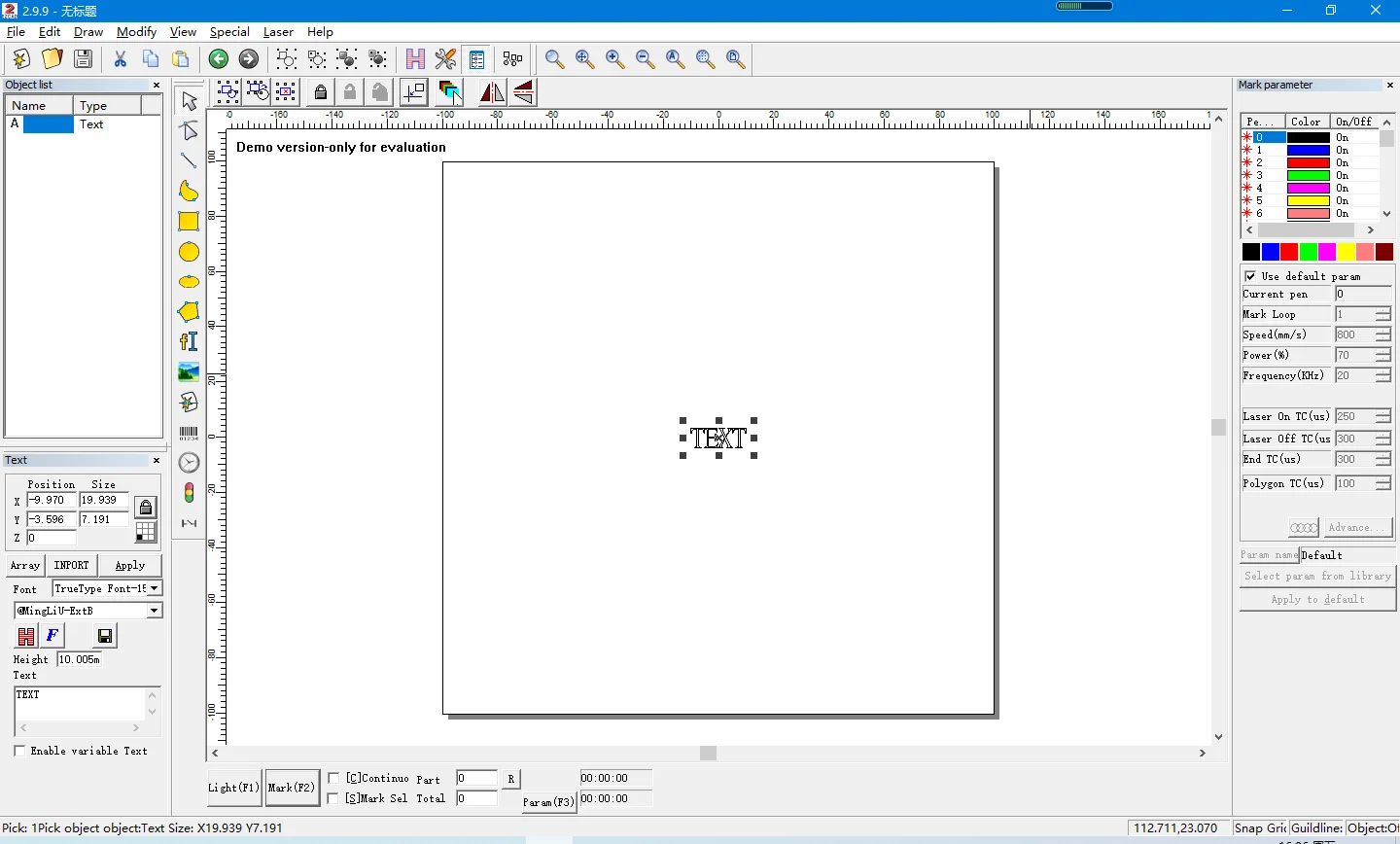Screen dimensions: 1400x844
Task: Check the Continuous marking checkbox
Action: tap(334, 778)
